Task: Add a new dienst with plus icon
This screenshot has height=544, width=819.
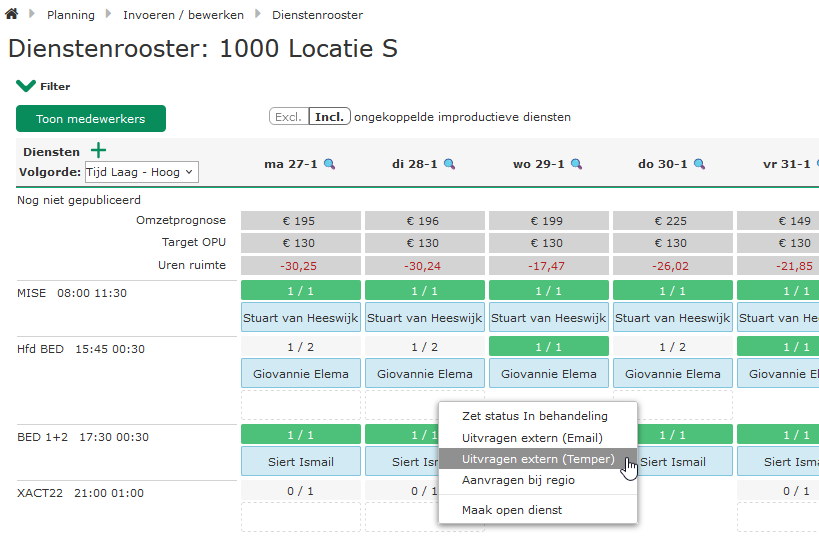Action: (x=98, y=151)
